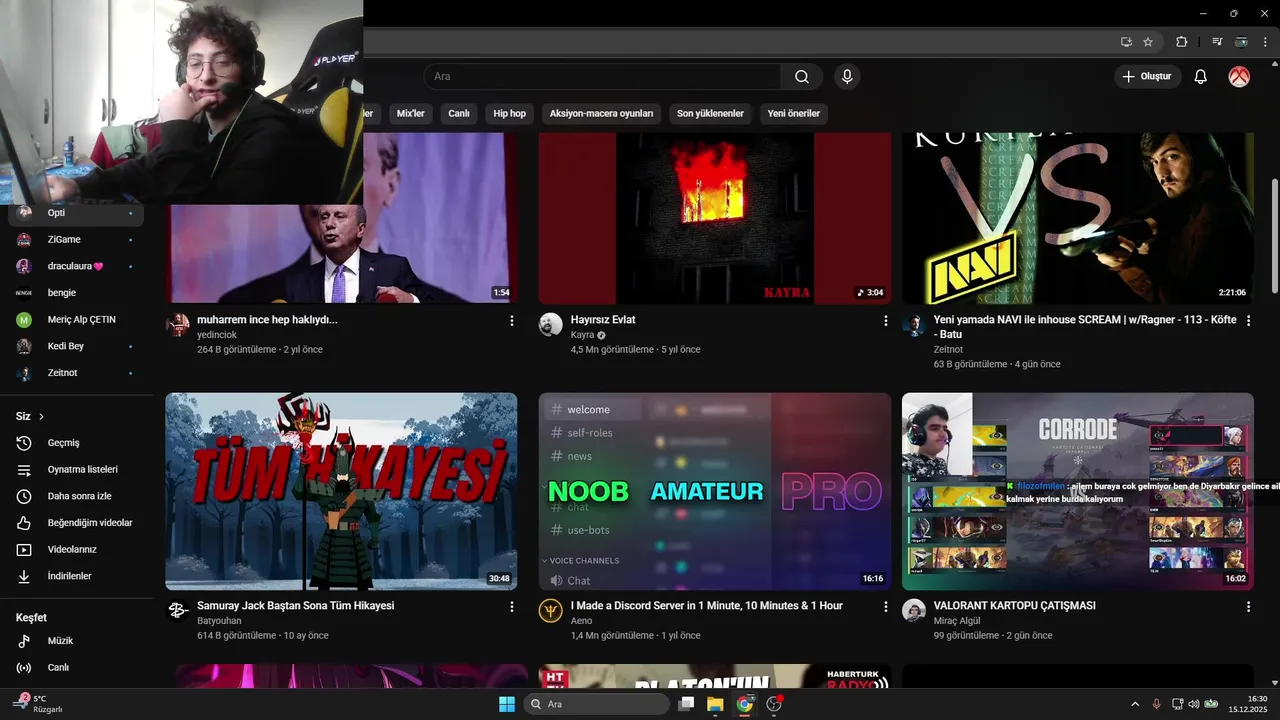Expand the Siz section chevron
1280x720 pixels.
click(41, 417)
